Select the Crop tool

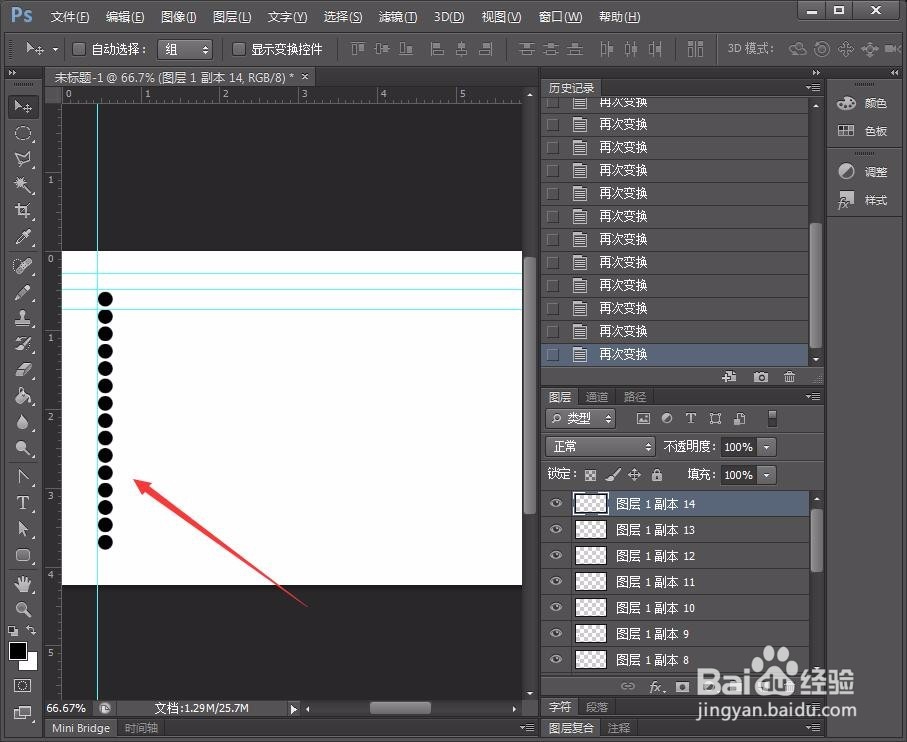[23, 211]
